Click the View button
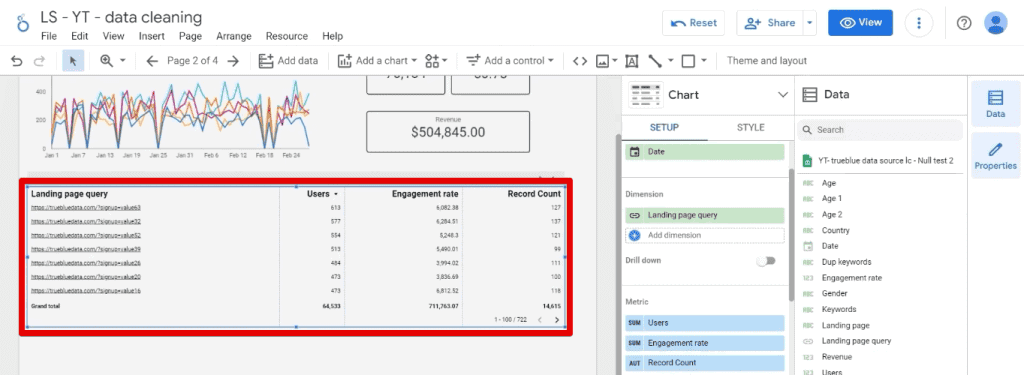1024x375 pixels. coord(861,23)
